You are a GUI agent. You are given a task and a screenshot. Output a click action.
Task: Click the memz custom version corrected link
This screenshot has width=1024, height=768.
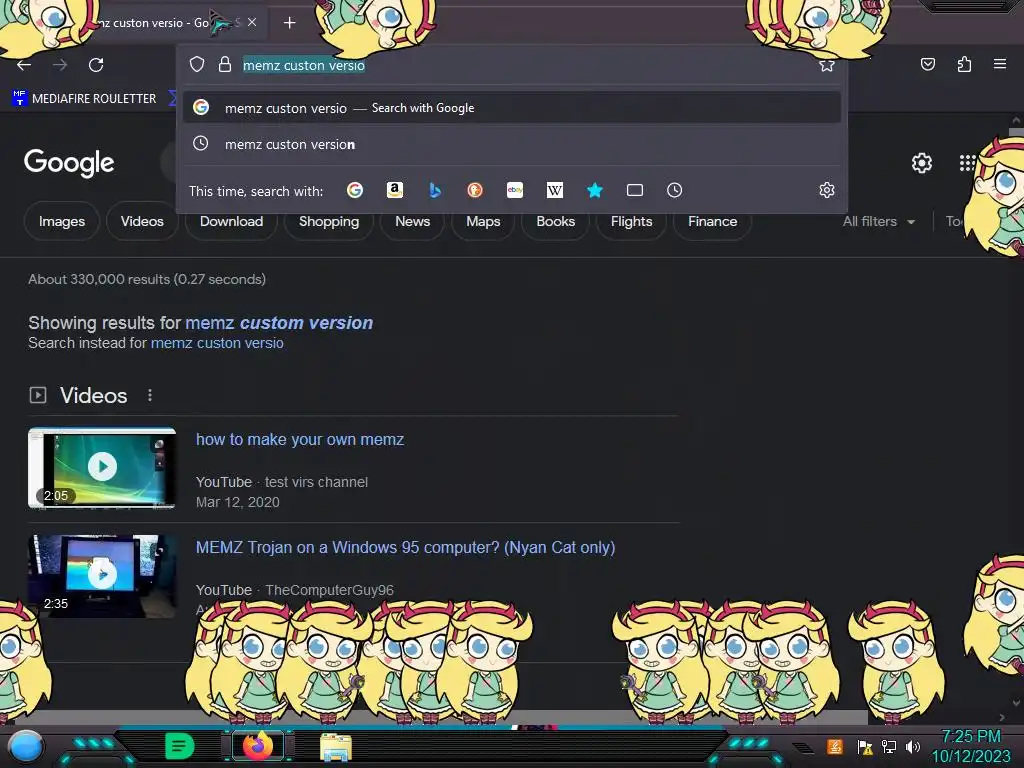tap(279, 323)
